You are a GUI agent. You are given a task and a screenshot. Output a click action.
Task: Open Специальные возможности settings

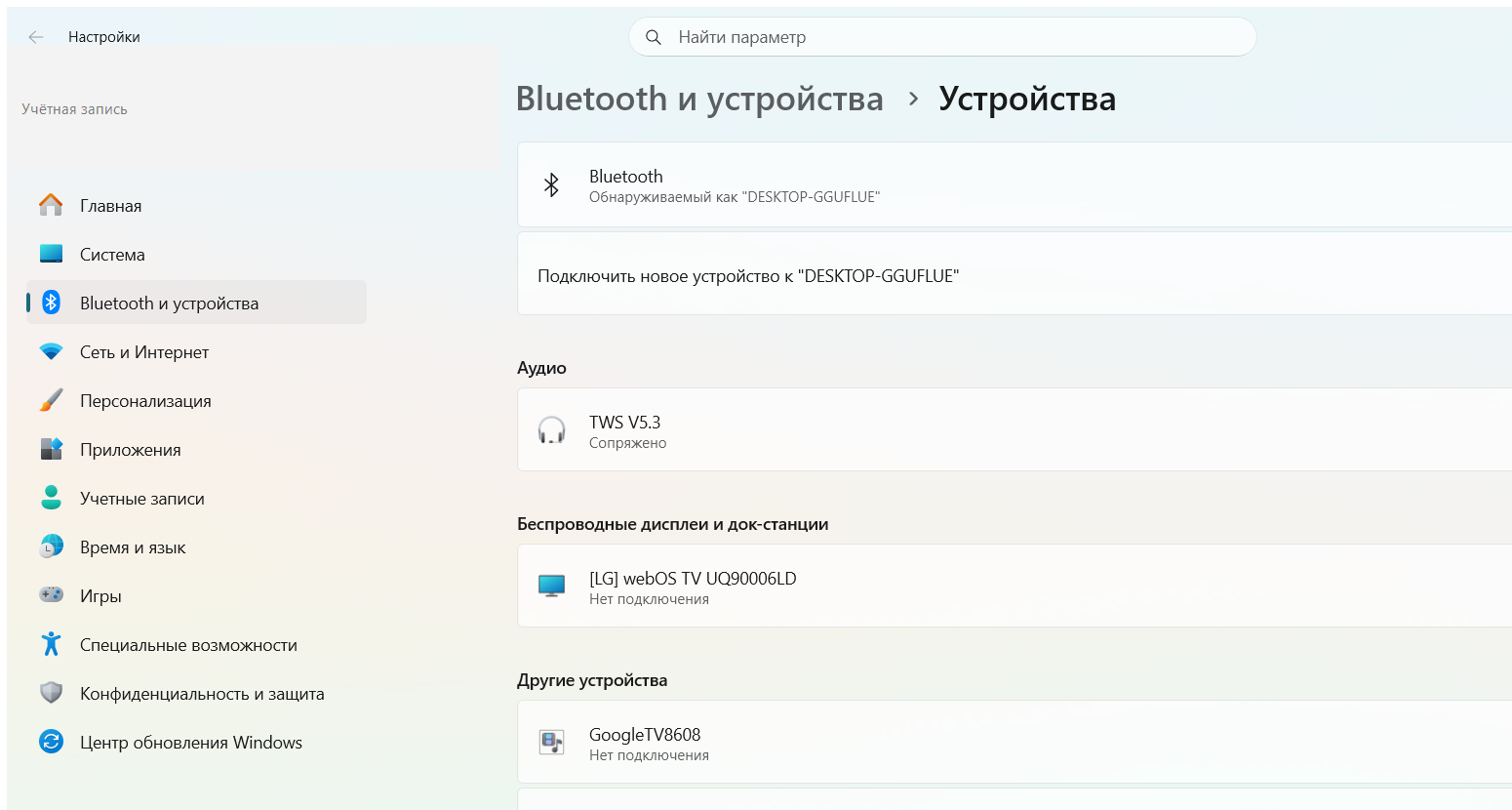(x=196, y=644)
